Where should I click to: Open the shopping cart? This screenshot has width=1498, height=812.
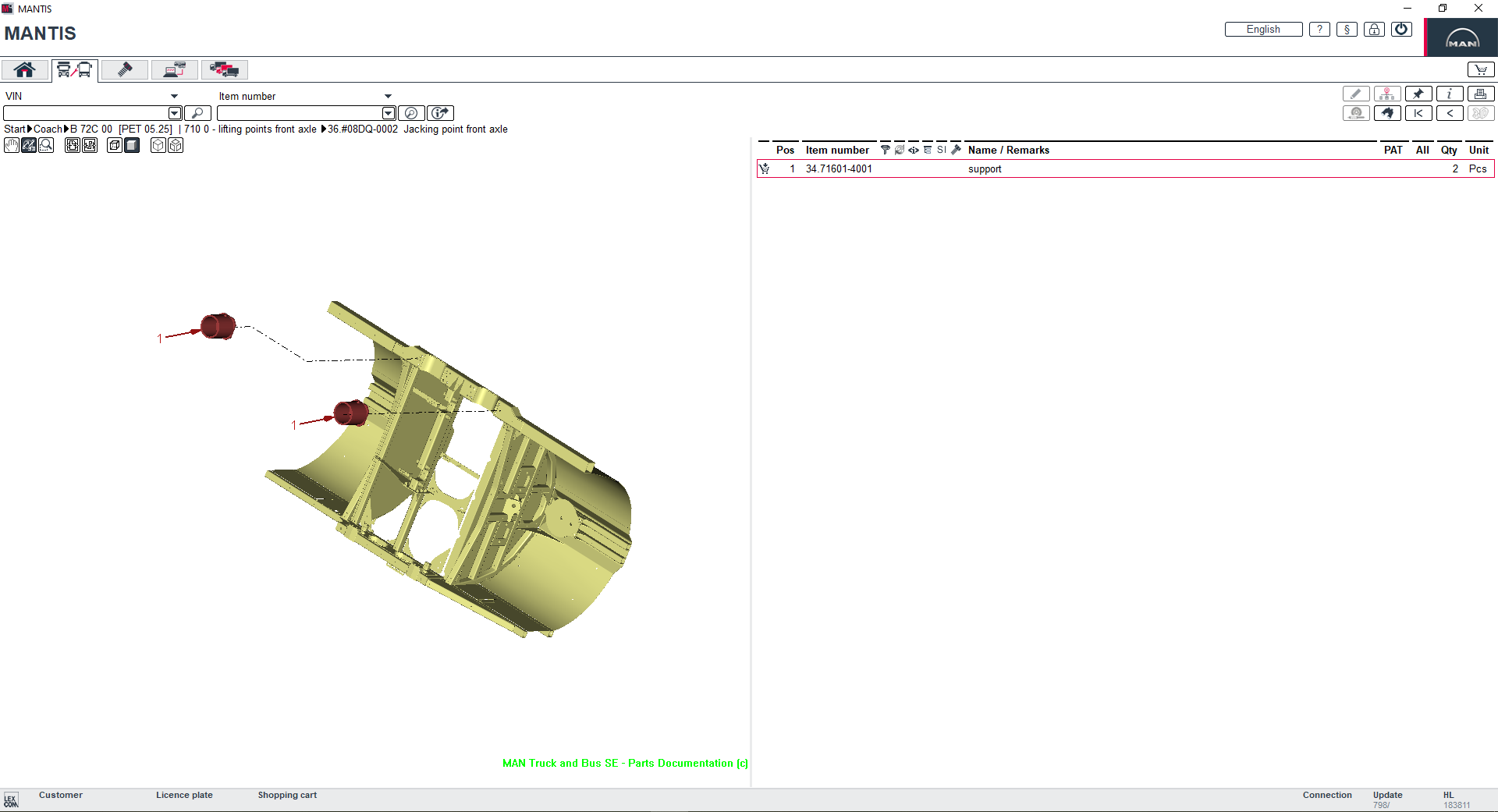click(x=1480, y=69)
